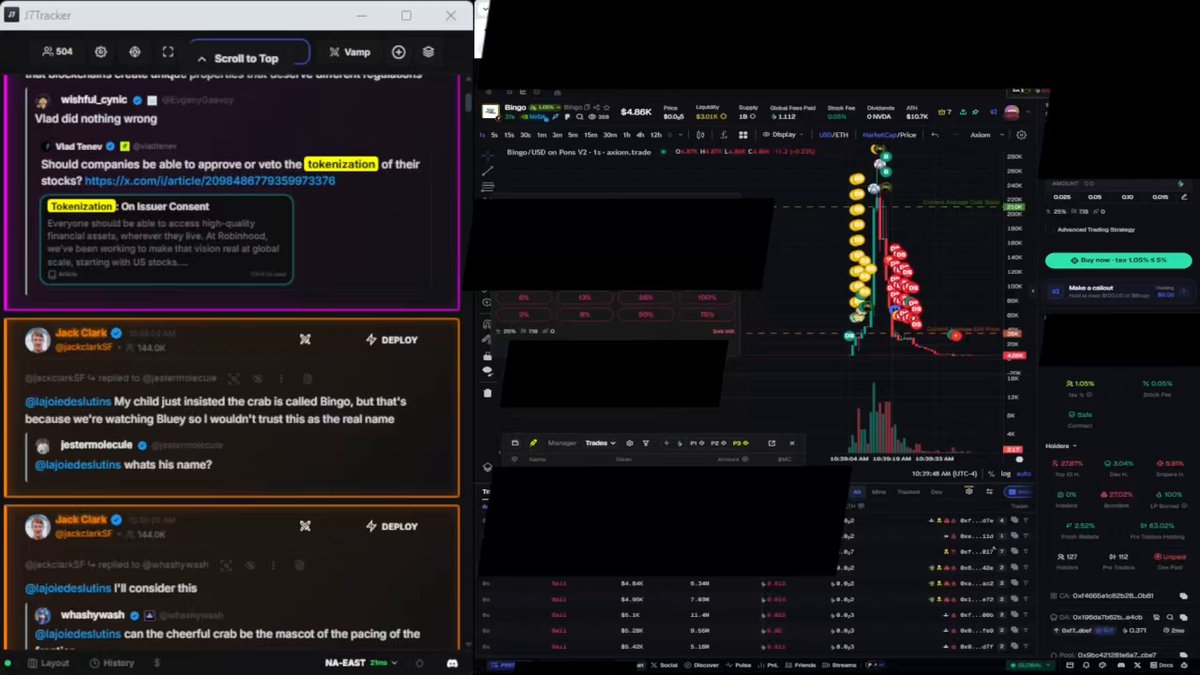The width and height of the screenshot is (1200, 675).
Task: Click the plus circle icon beside Vamp
Action: tap(398, 52)
